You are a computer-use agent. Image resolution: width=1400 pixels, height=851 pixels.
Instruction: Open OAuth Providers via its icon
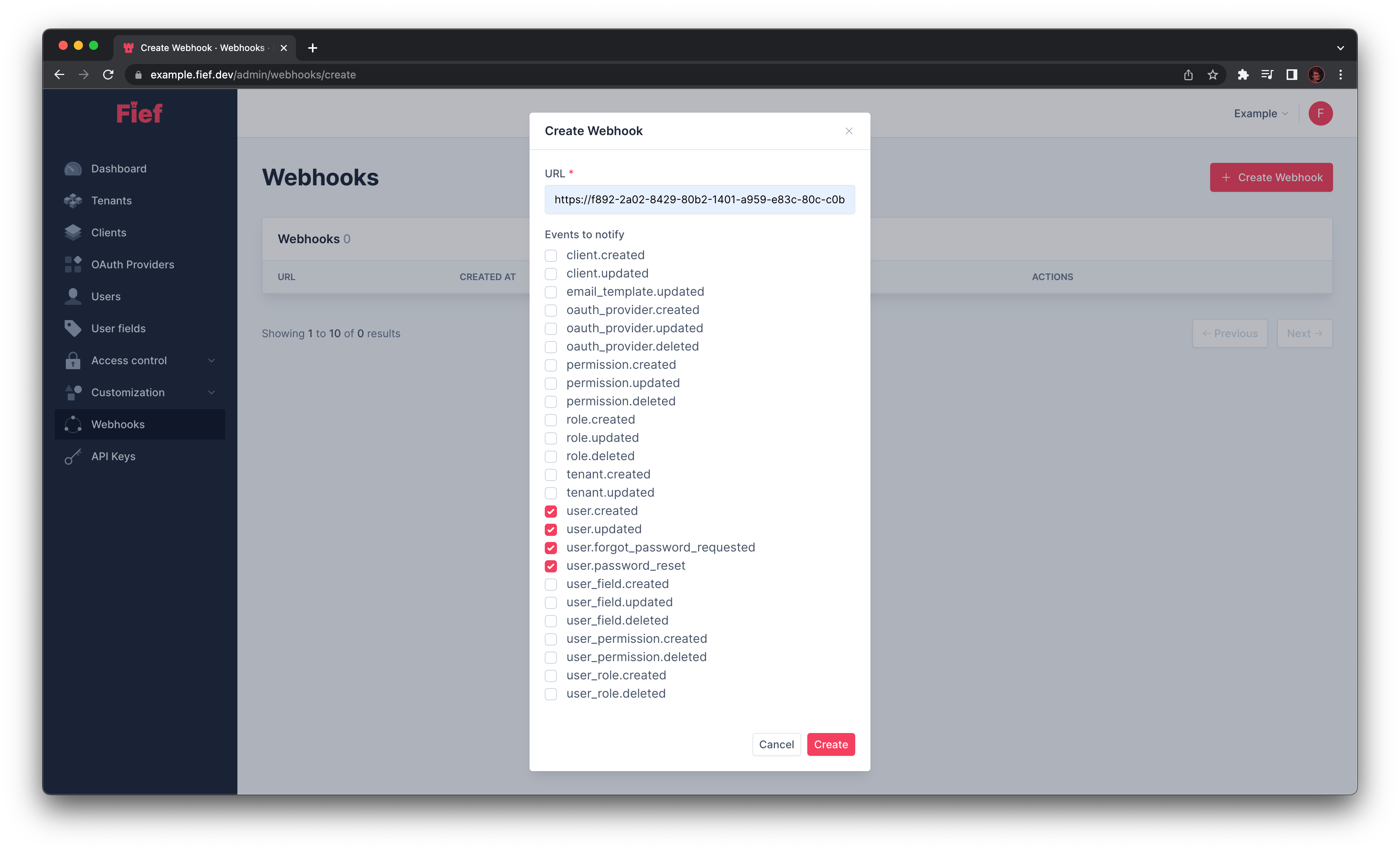[73, 265]
